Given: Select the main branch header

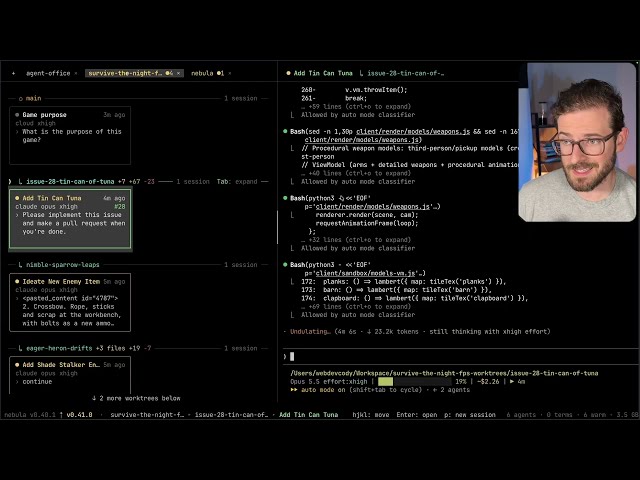Looking at the screenshot, I should 30,98.
